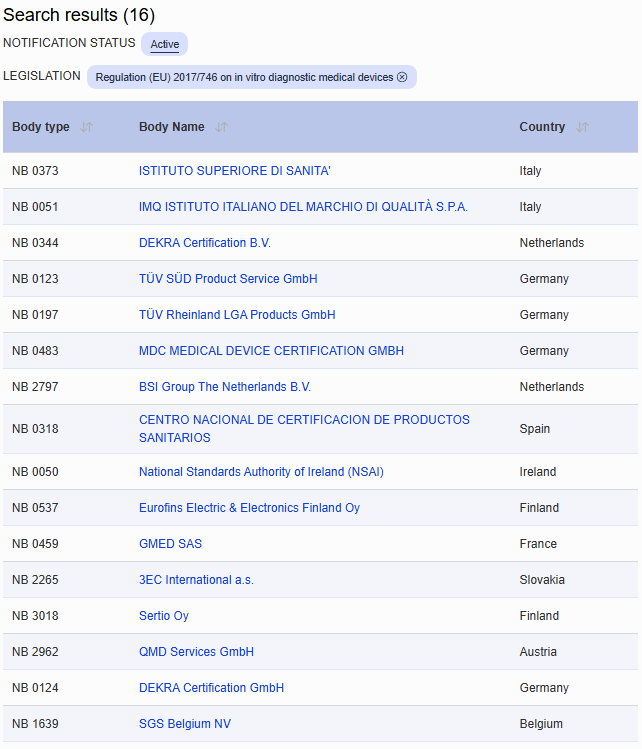Select the NB 0124 cell
Image resolution: width=642 pixels, height=749 pixels.
(x=35, y=688)
